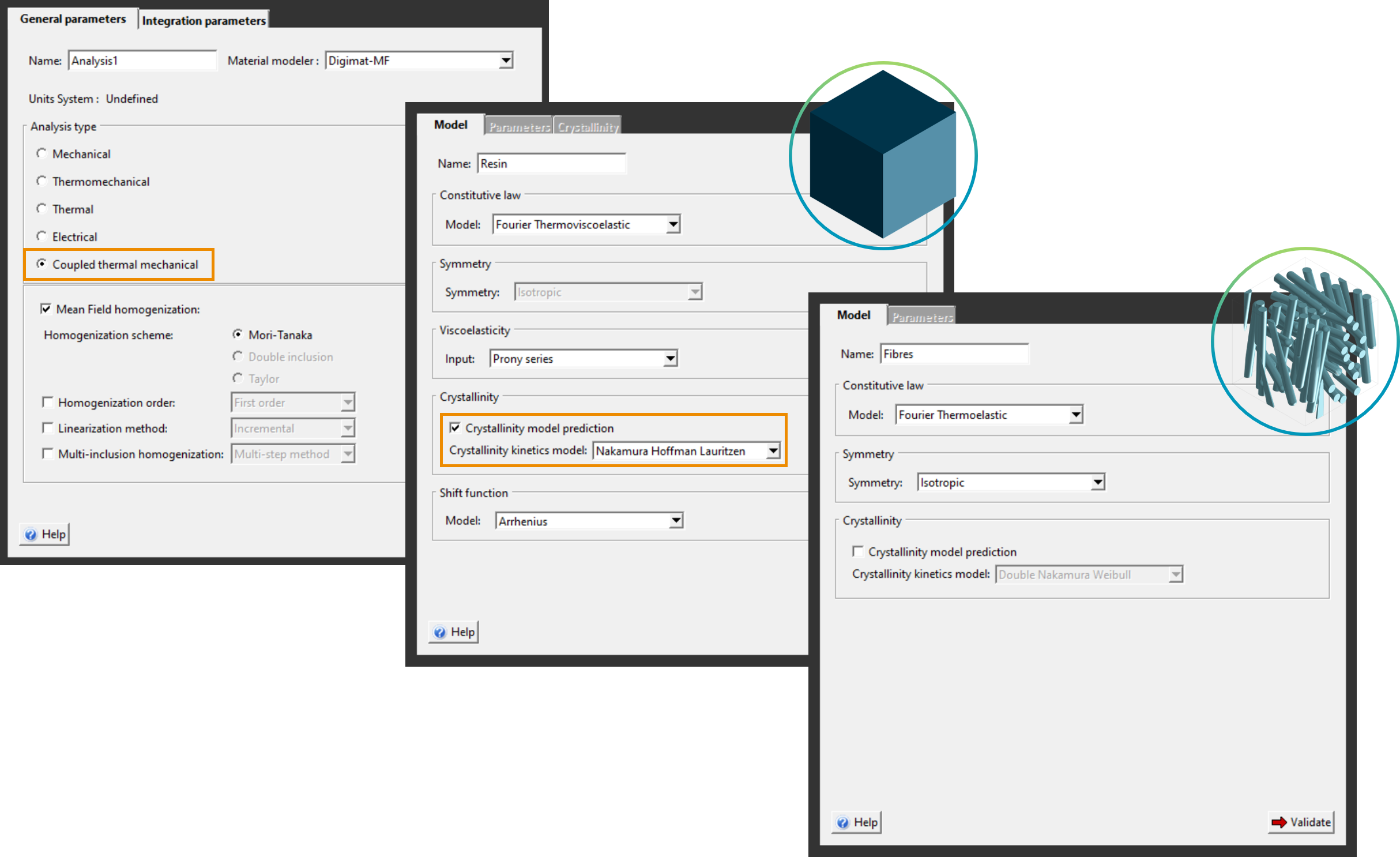Open the Fourier Thermoviscoelastic model dropdown
This screenshot has width=1400, height=857.
pyautogui.click(x=586, y=224)
